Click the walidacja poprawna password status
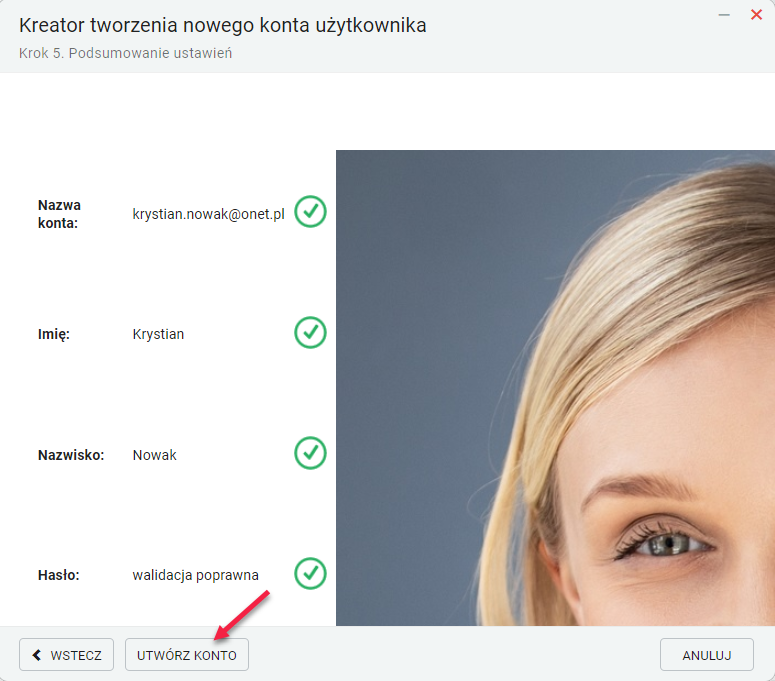The width and height of the screenshot is (775, 681). point(196,575)
